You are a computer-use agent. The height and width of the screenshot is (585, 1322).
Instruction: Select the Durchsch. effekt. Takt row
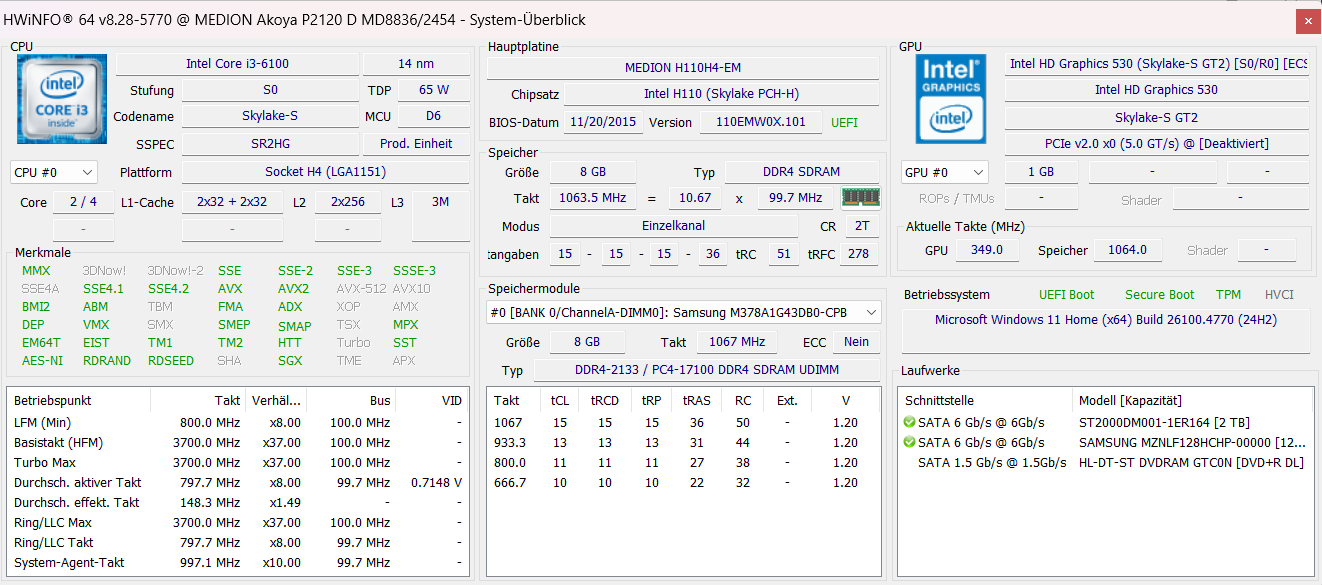[238, 503]
